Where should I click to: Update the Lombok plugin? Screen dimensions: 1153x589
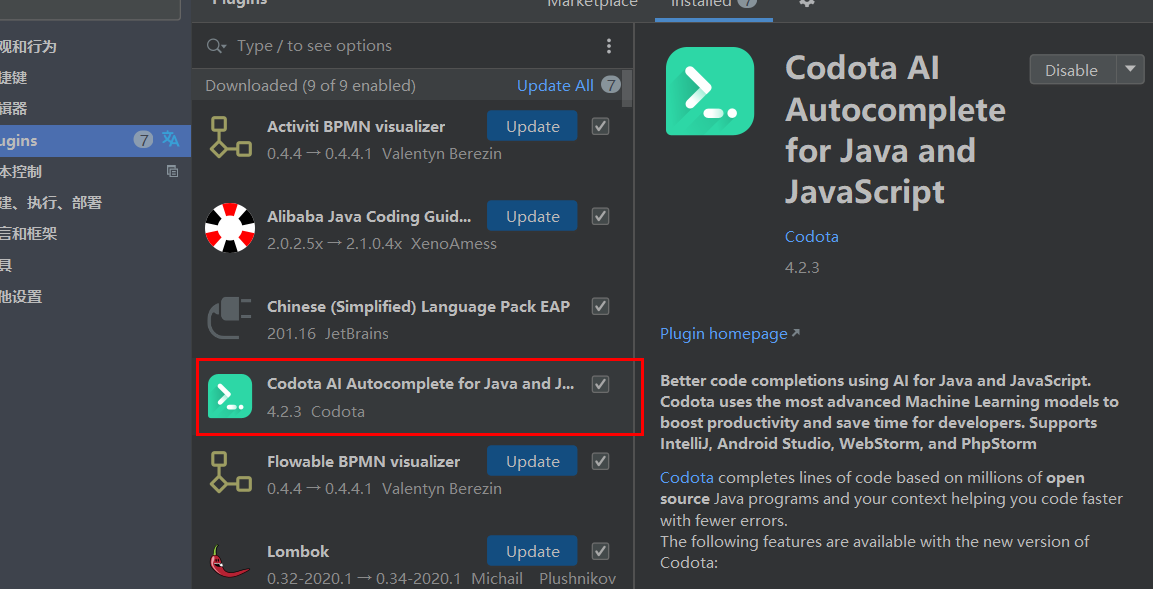pyautogui.click(x=532, y=551)
